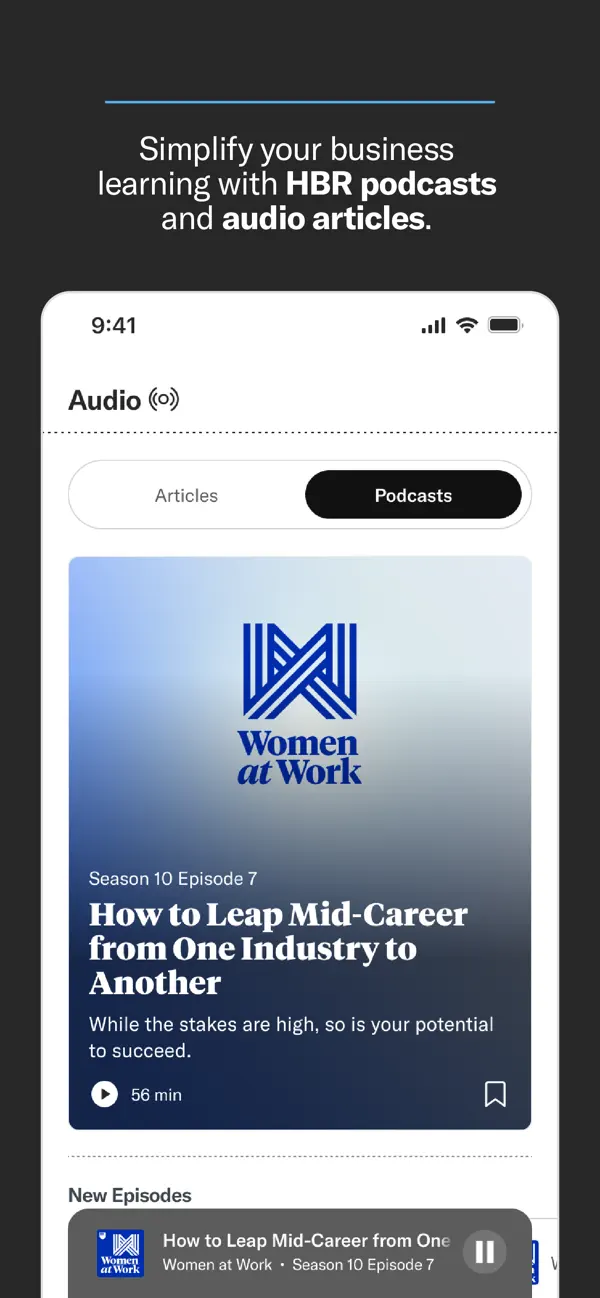Tap the audio broadcast icon beside Audio
The image size is (600, 1298).
pos(164,400)
